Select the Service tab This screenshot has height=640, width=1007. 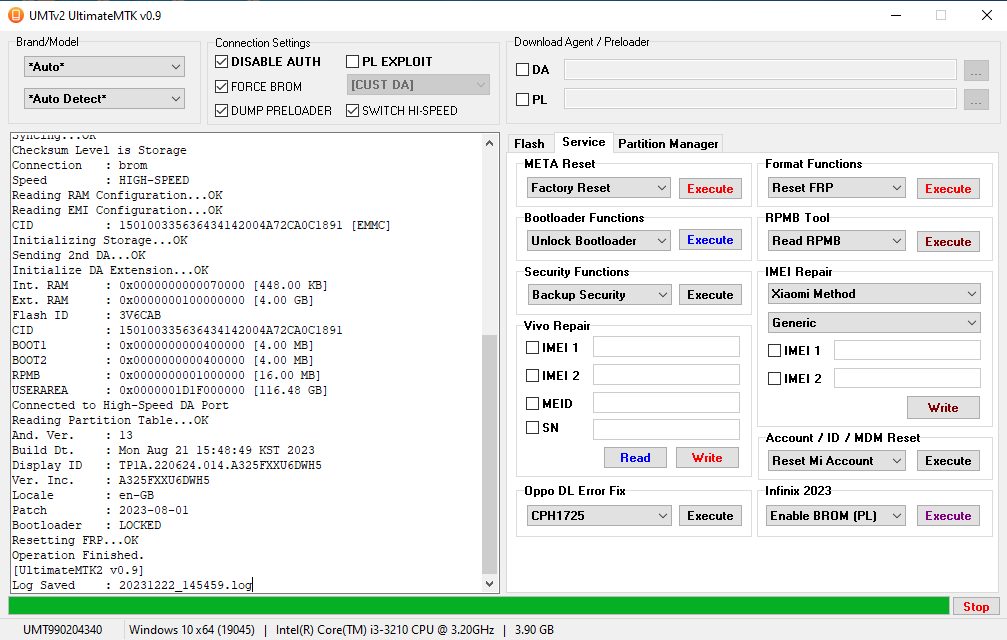pyautogui.click(x=583, y=142)
